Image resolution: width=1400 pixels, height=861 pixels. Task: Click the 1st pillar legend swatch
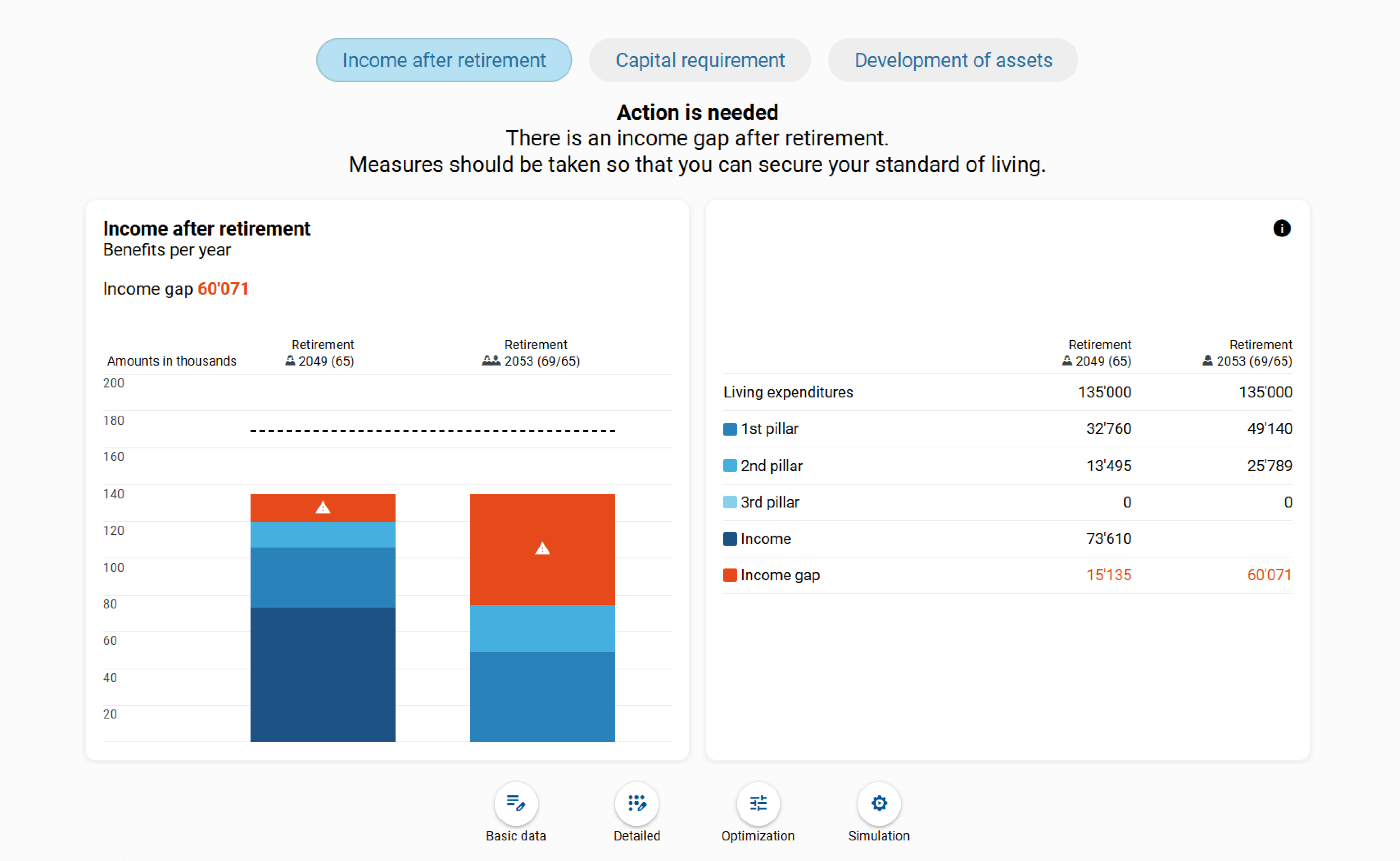(x=730, y=429)
